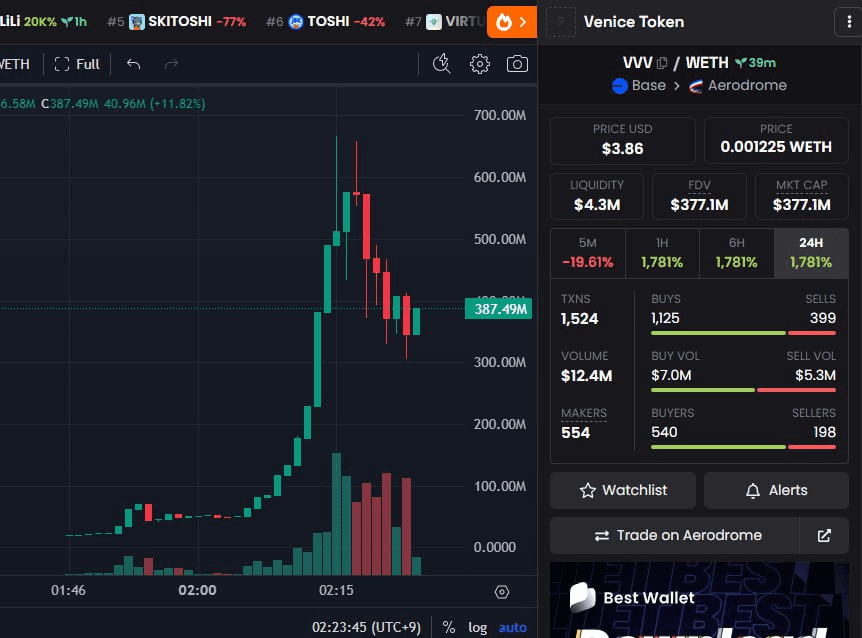The image size is (862, 638).
Task: Click the PRICE 0.001225 WETH box
Action: [x=776, y=140]
